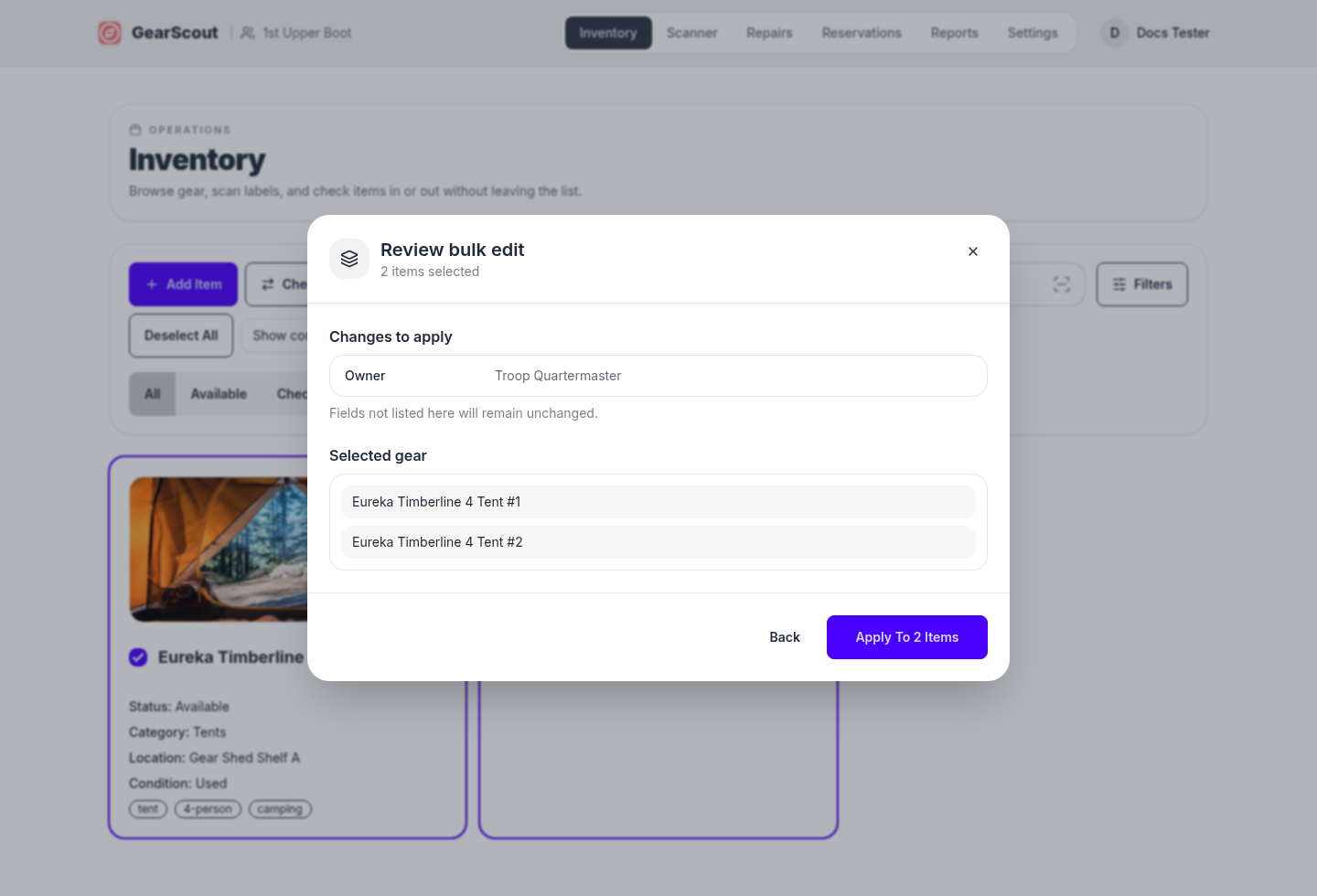Viewport: 1317px width, 896px height.
Task: Open the Inventory nav tab
Action: coord(608,33)
